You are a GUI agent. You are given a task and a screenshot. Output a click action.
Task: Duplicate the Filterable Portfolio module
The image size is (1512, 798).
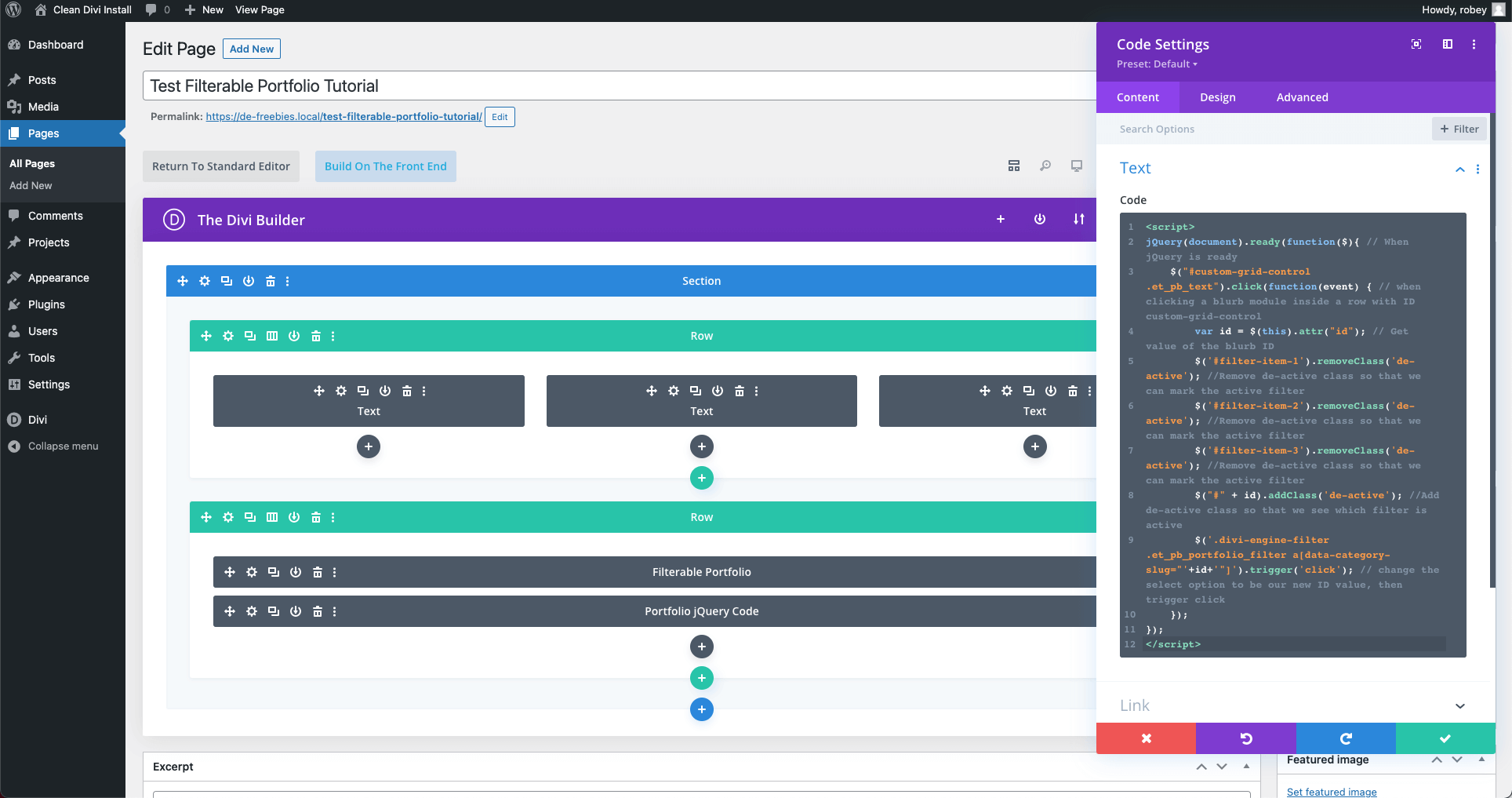click(274, 572)
